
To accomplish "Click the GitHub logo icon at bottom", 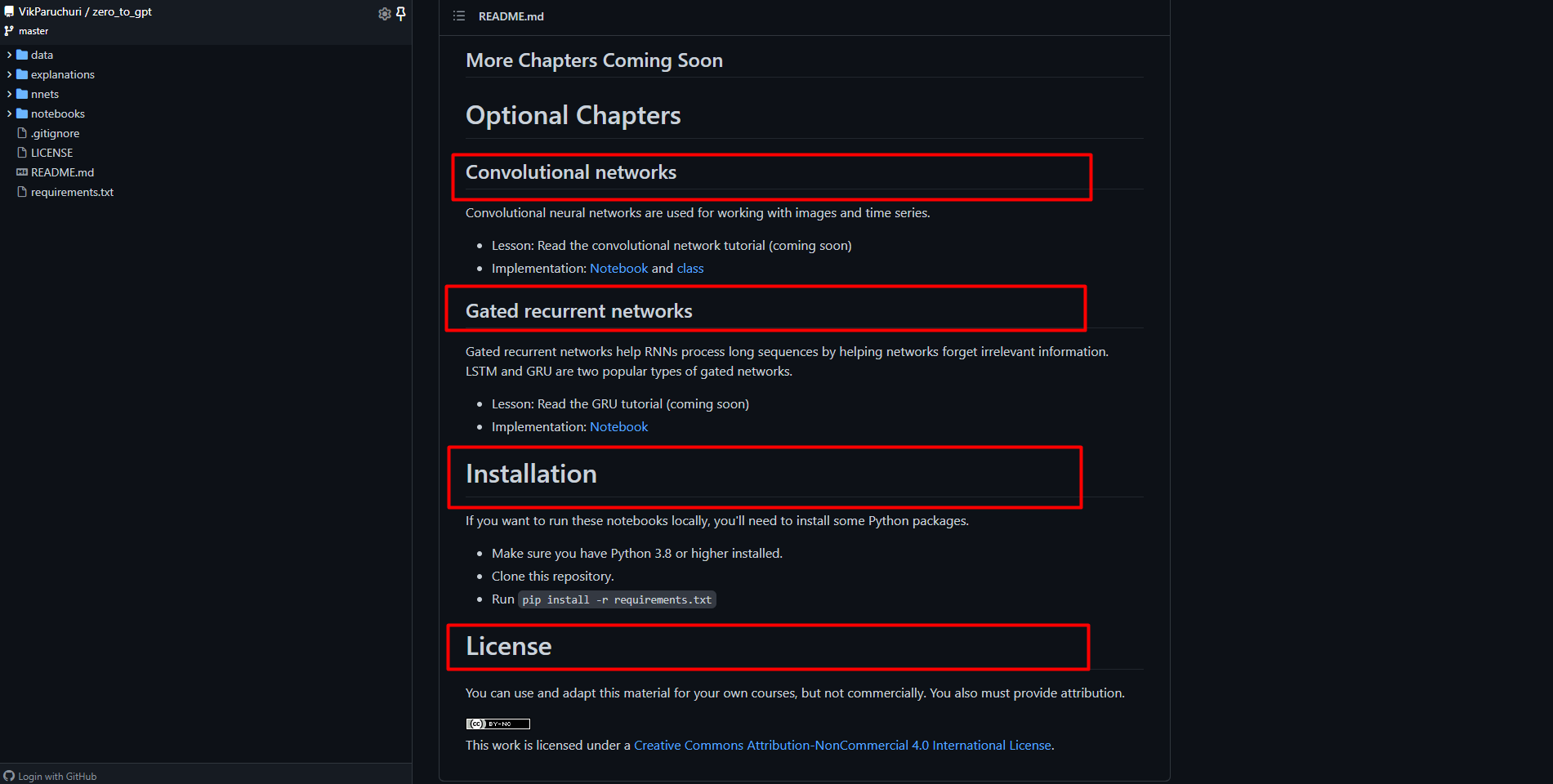I will tap(9, 776).
